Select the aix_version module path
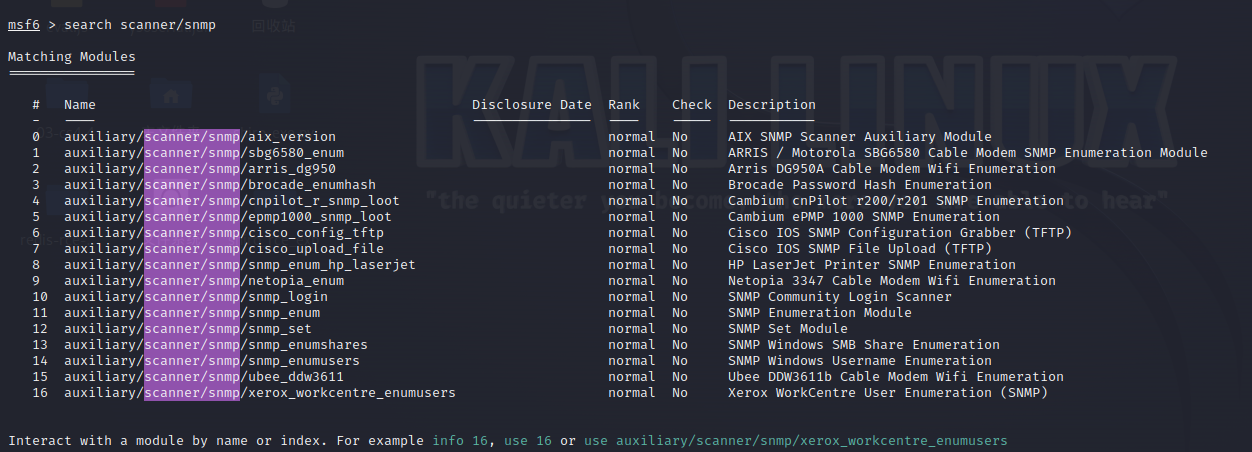Viewport: 1252px width, 452px height. [200, 137]
